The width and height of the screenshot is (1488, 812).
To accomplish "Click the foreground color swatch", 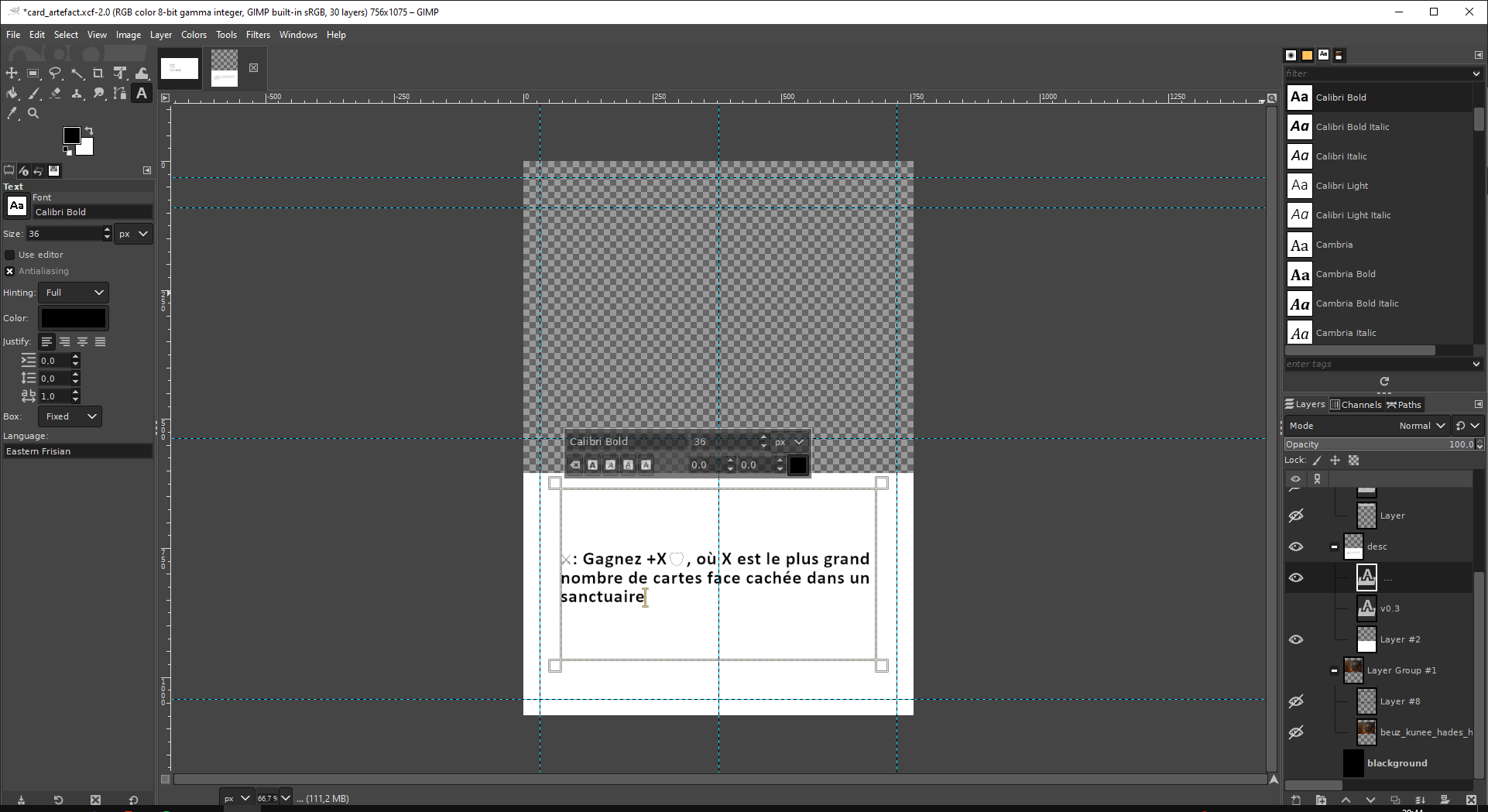I will click(x=71, y=135).
